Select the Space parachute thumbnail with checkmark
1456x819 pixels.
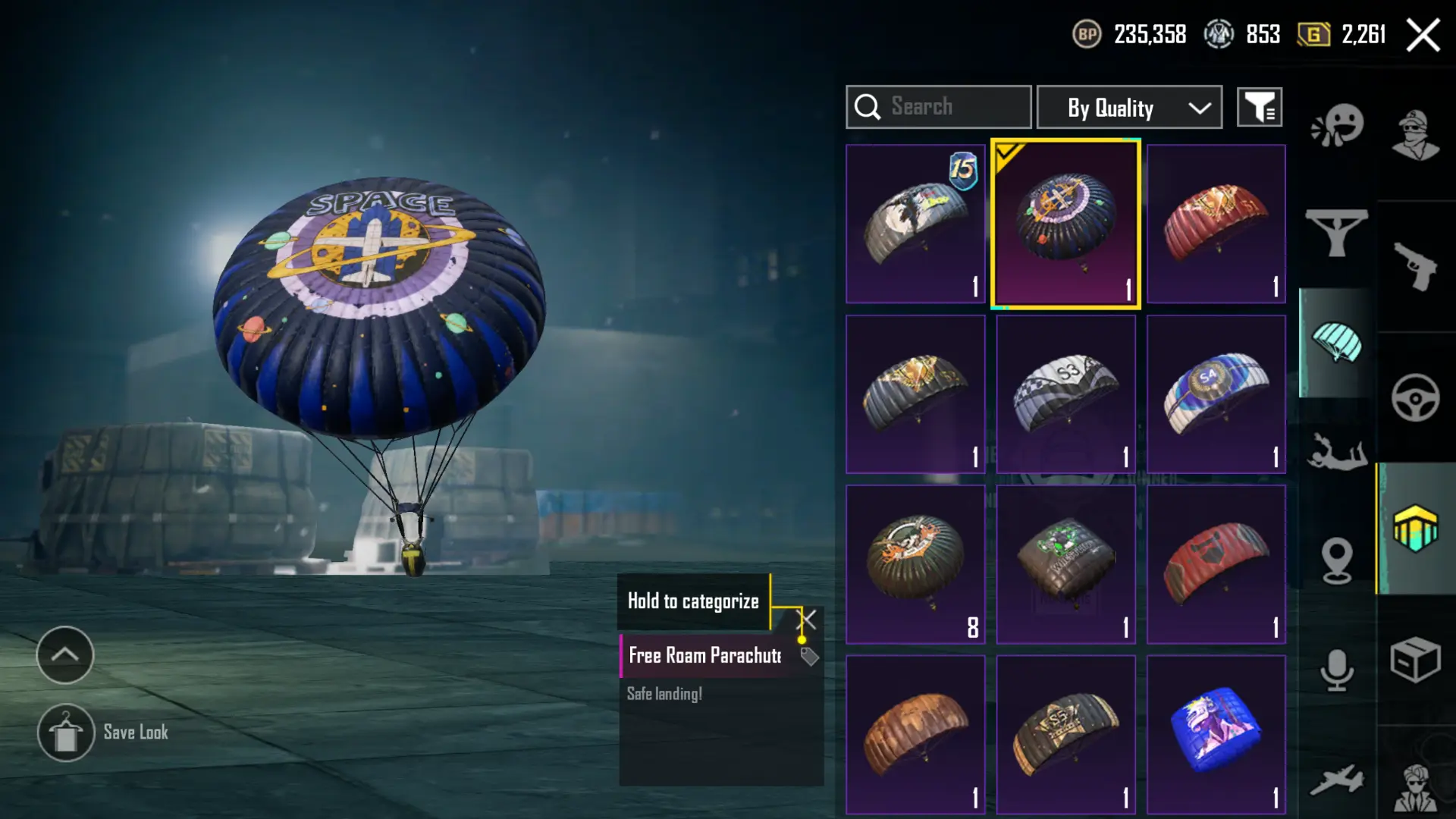1065,224
